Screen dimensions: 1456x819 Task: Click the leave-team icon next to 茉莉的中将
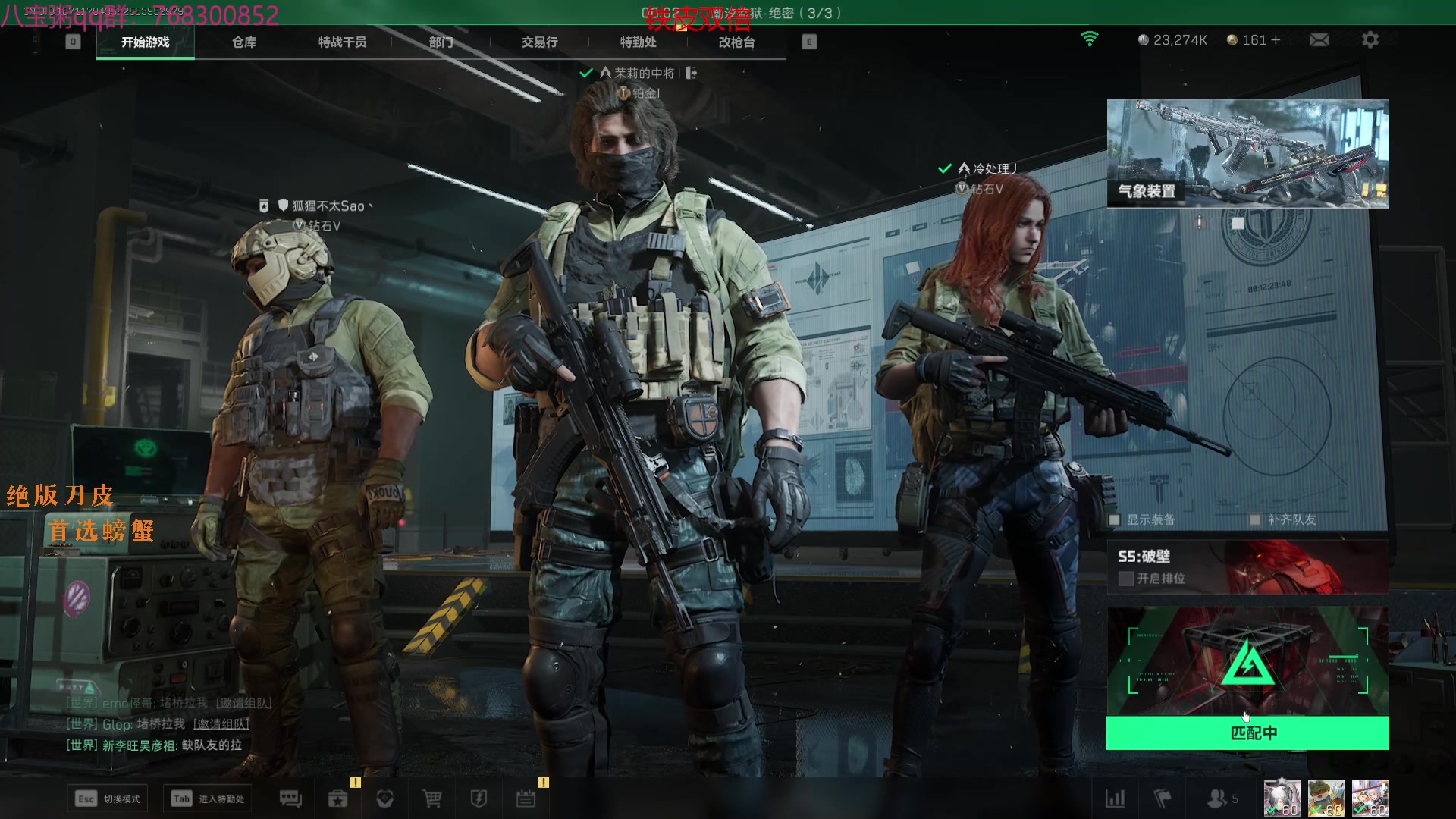click(691, 73)
